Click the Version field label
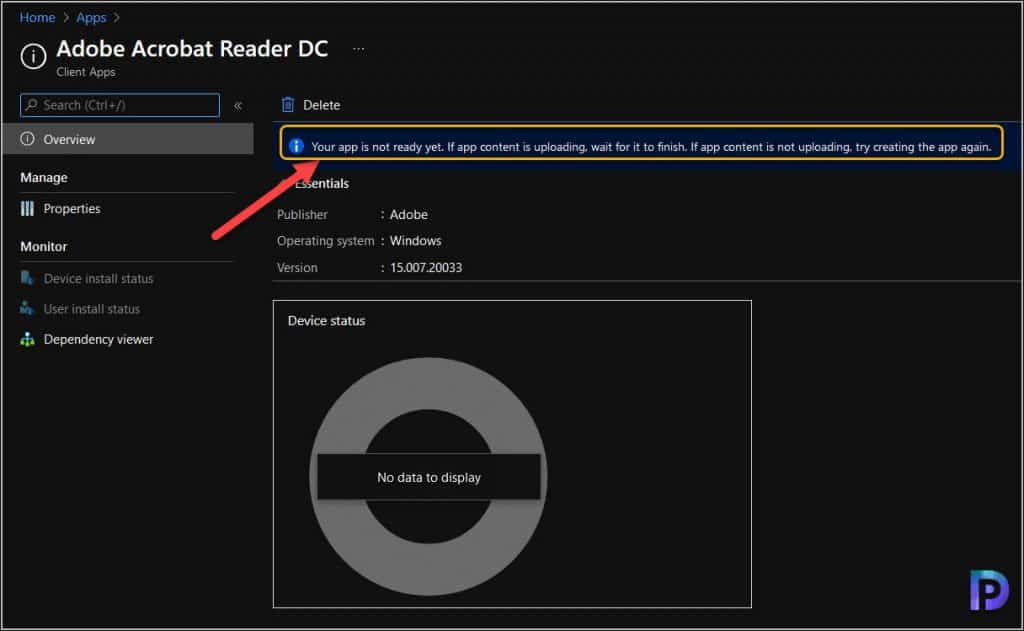 (x=297, y=268)
